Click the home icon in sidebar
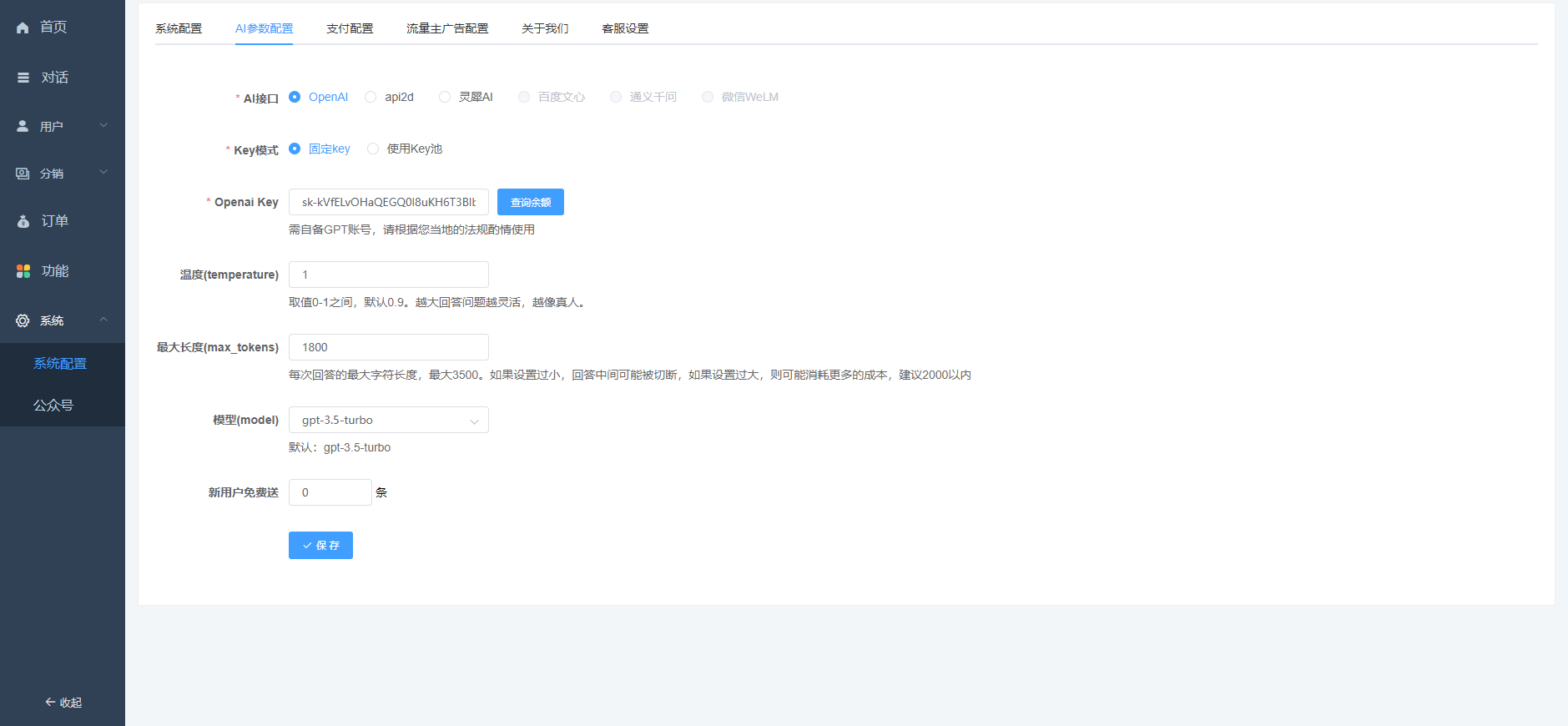Screen dimensions: 1568x726 [x=23, y=28]
